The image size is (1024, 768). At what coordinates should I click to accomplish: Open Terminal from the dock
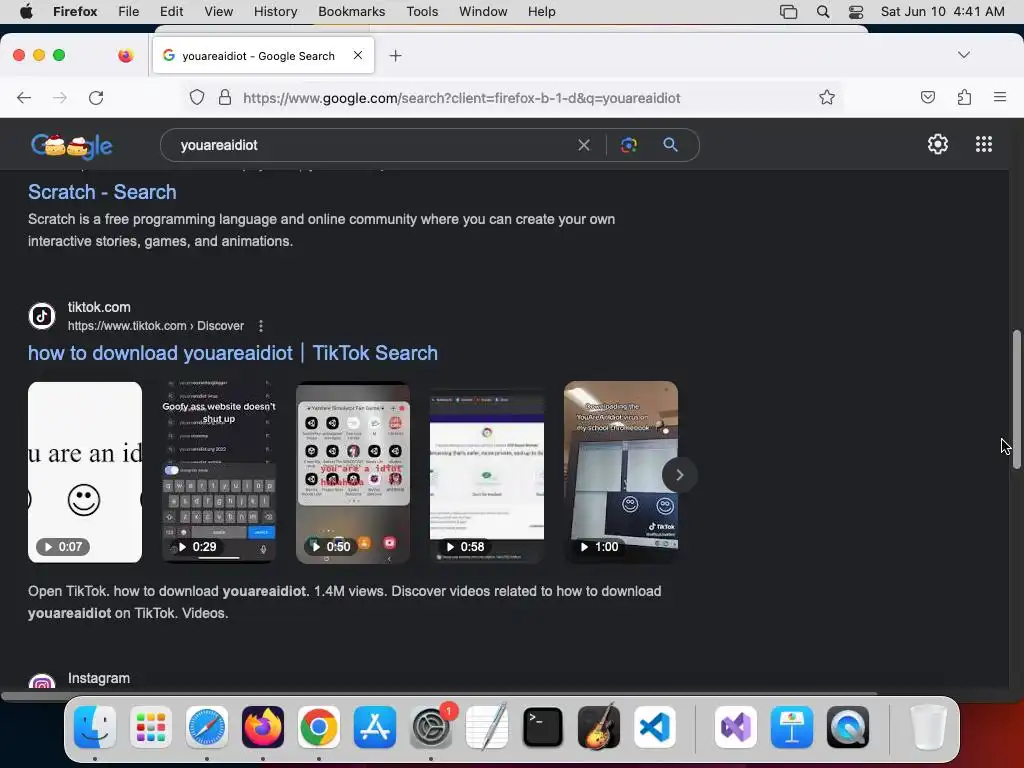543,727
